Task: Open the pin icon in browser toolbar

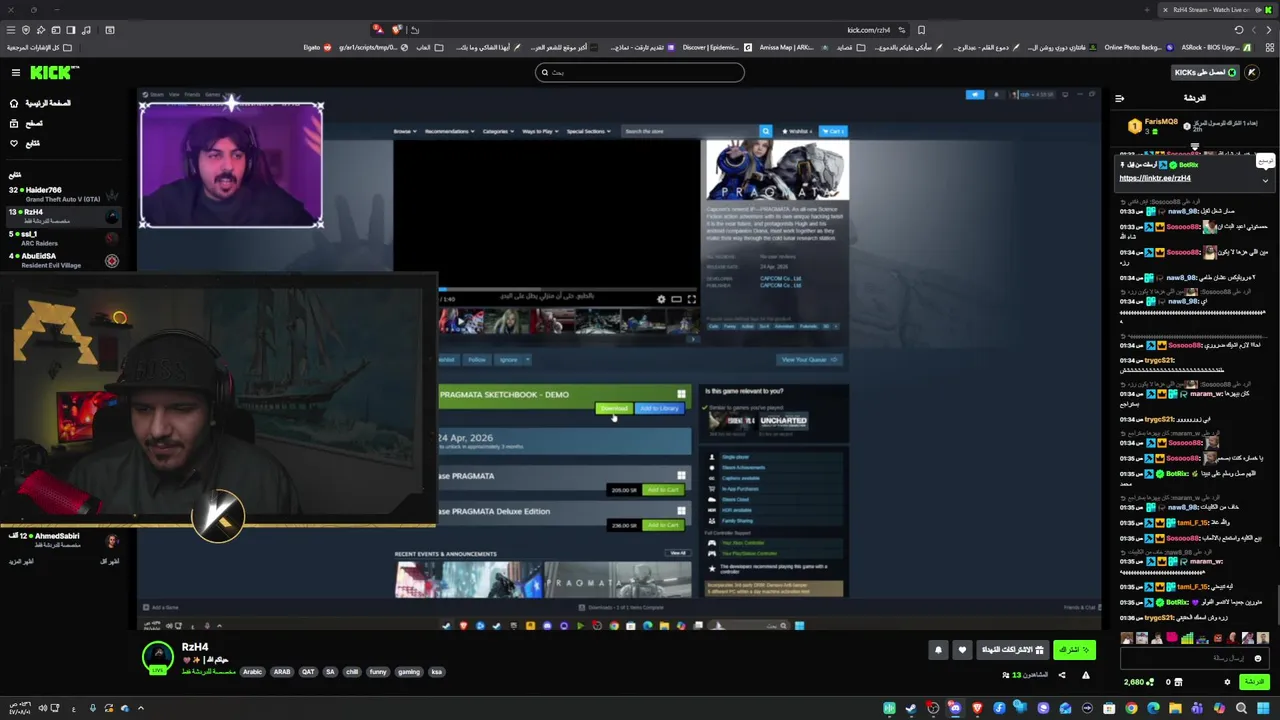Action: (41, 30)
